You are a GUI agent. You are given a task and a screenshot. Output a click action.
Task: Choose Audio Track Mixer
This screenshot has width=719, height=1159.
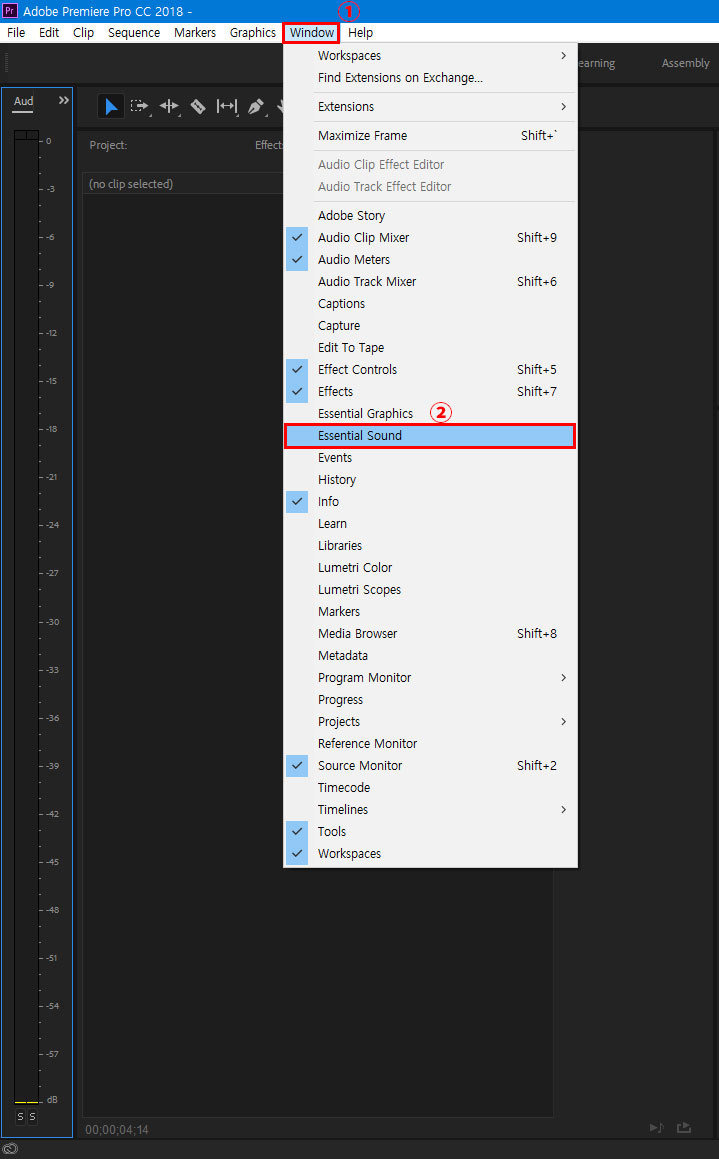click(x=430, y=282)
